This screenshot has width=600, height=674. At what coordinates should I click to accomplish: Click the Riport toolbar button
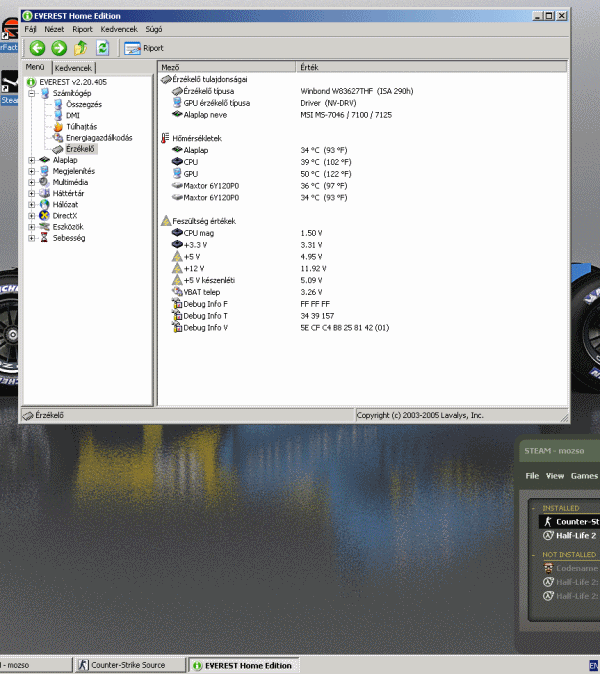tap(144, 48)
